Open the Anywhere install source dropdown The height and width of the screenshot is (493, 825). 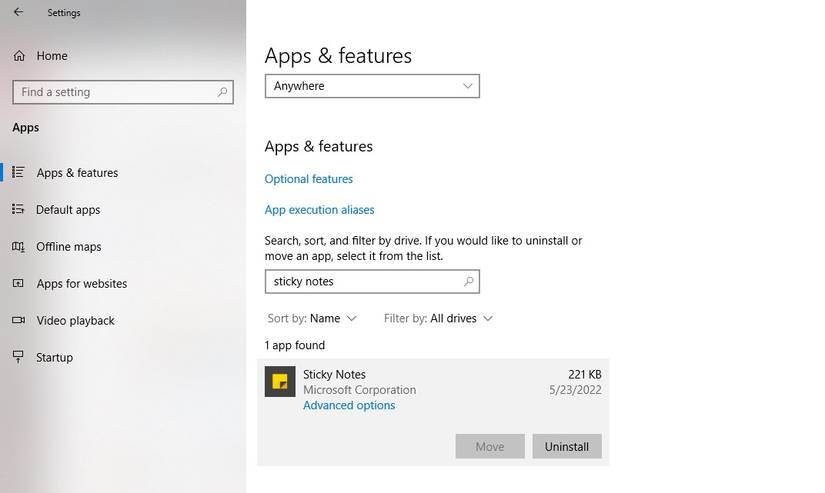(372, 86)
